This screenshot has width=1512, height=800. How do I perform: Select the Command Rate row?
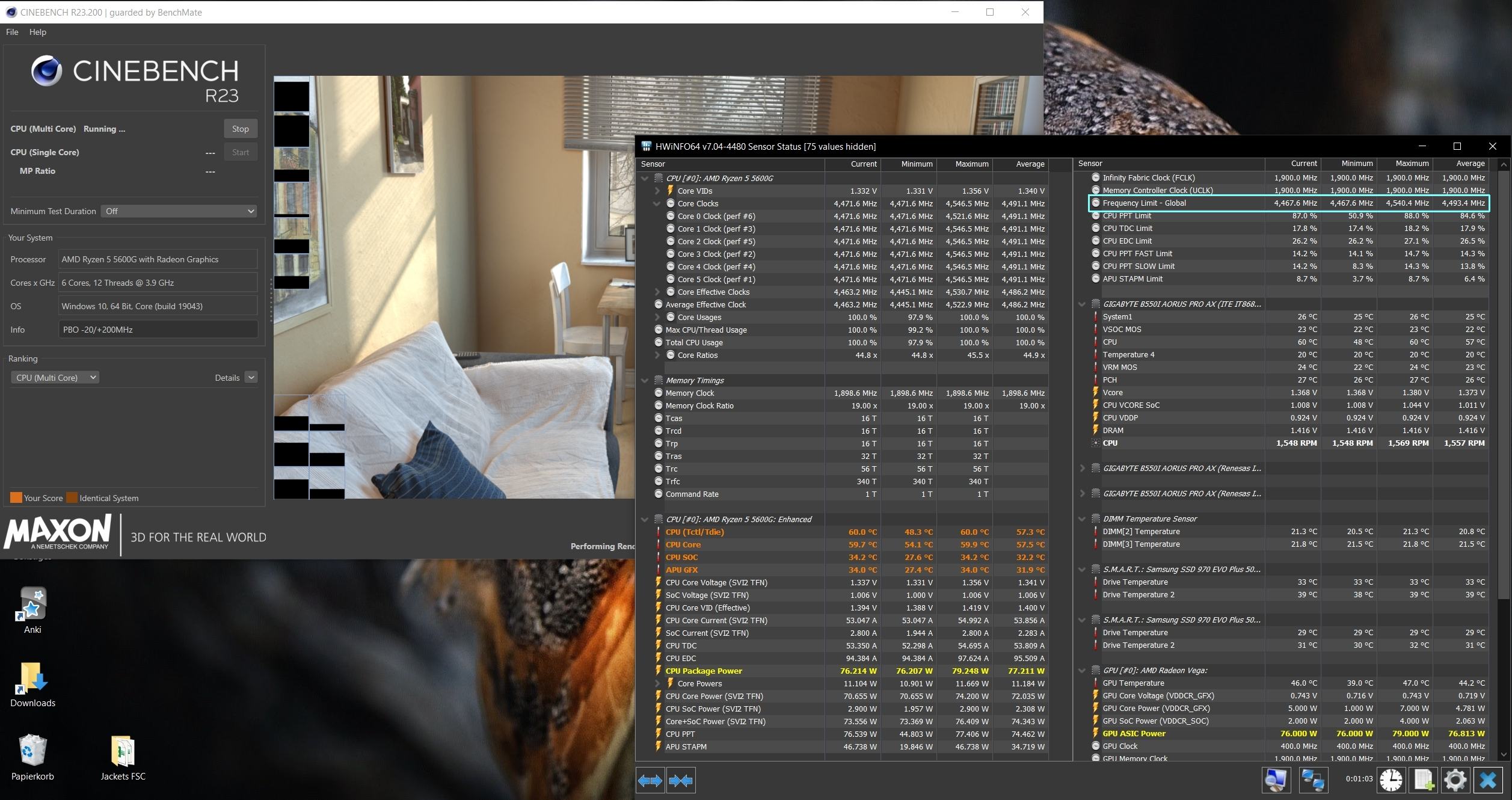pos(851,494)
